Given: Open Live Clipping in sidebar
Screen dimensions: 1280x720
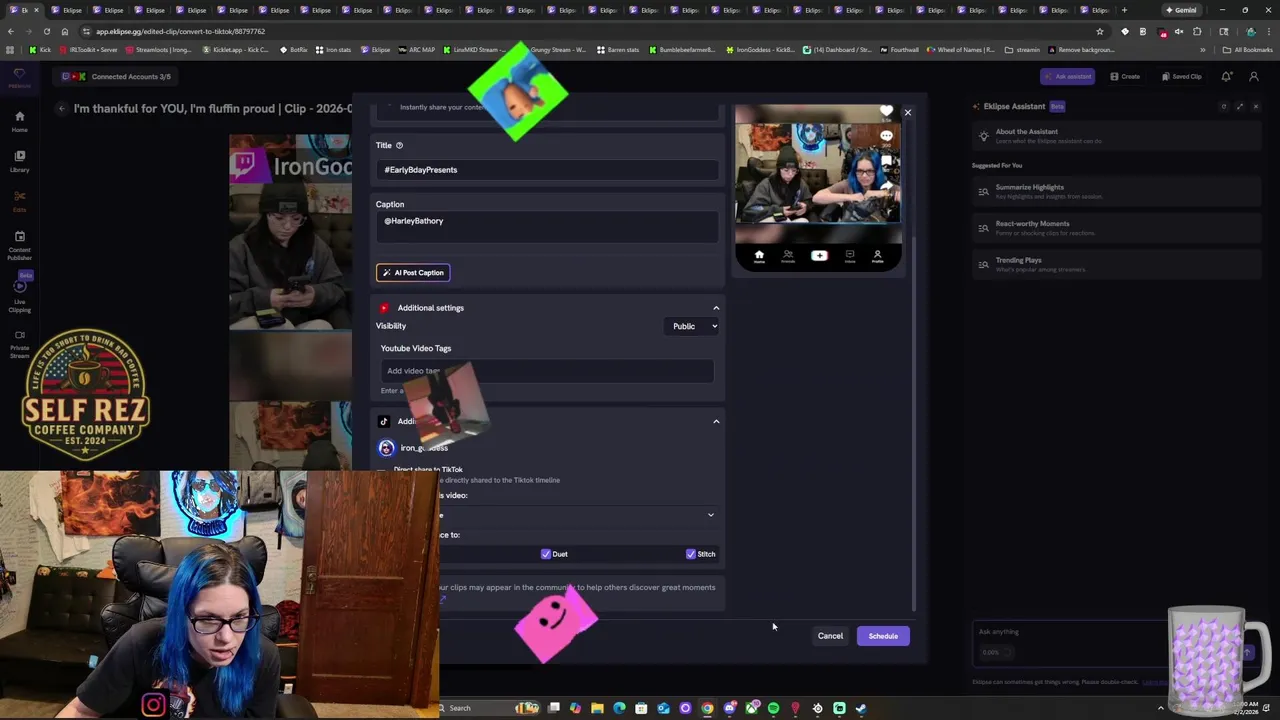Looking at the screenshot, I should click(x=19, y=295).
